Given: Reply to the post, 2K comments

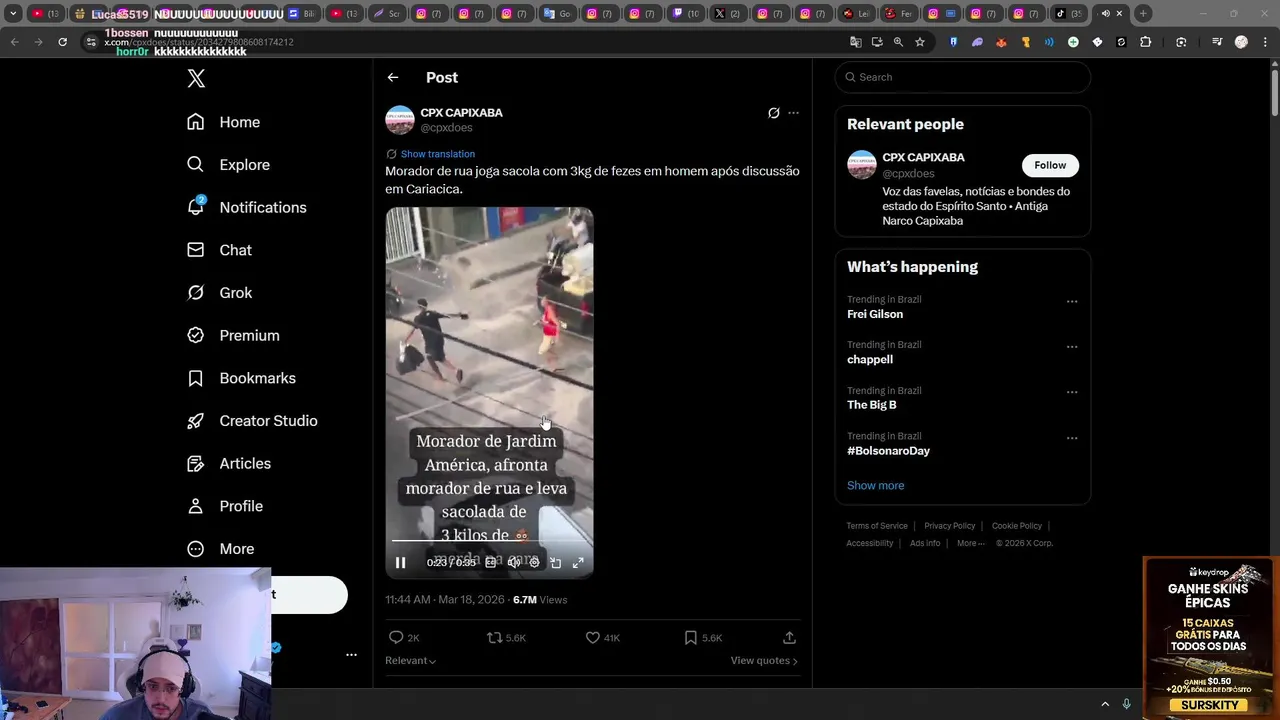Looking at the screenshot, I should point(403,637).
